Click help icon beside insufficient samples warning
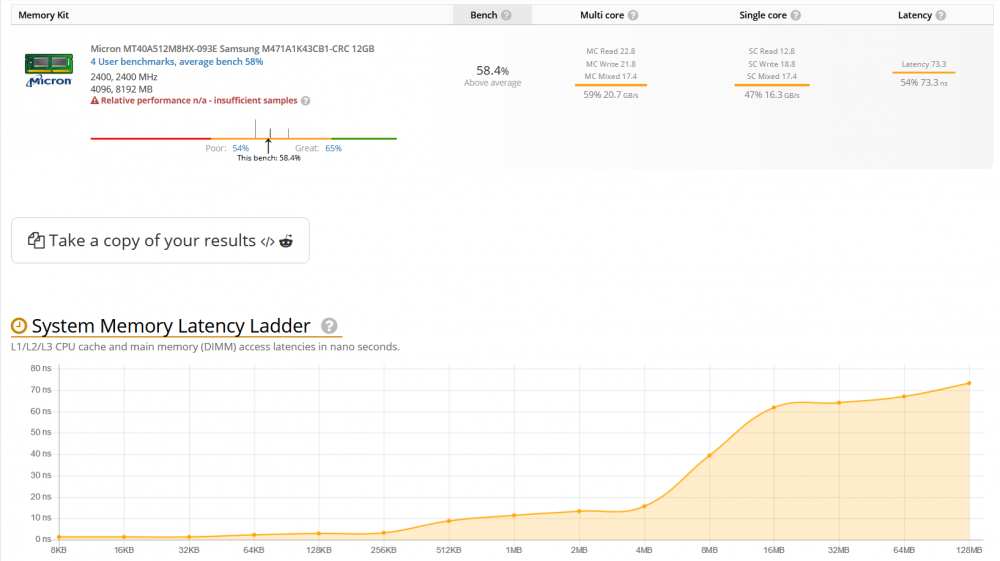1000x561 pixels. (305, 101)
